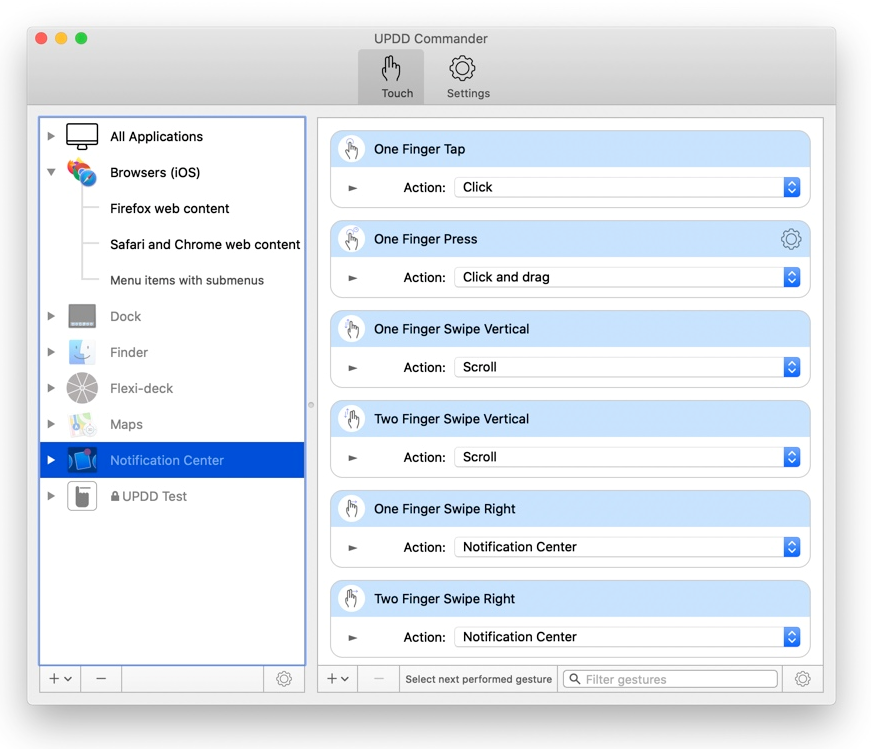The image size is (871, 749).
Task: Expand the Finder entry
Action: coord(51,352)
